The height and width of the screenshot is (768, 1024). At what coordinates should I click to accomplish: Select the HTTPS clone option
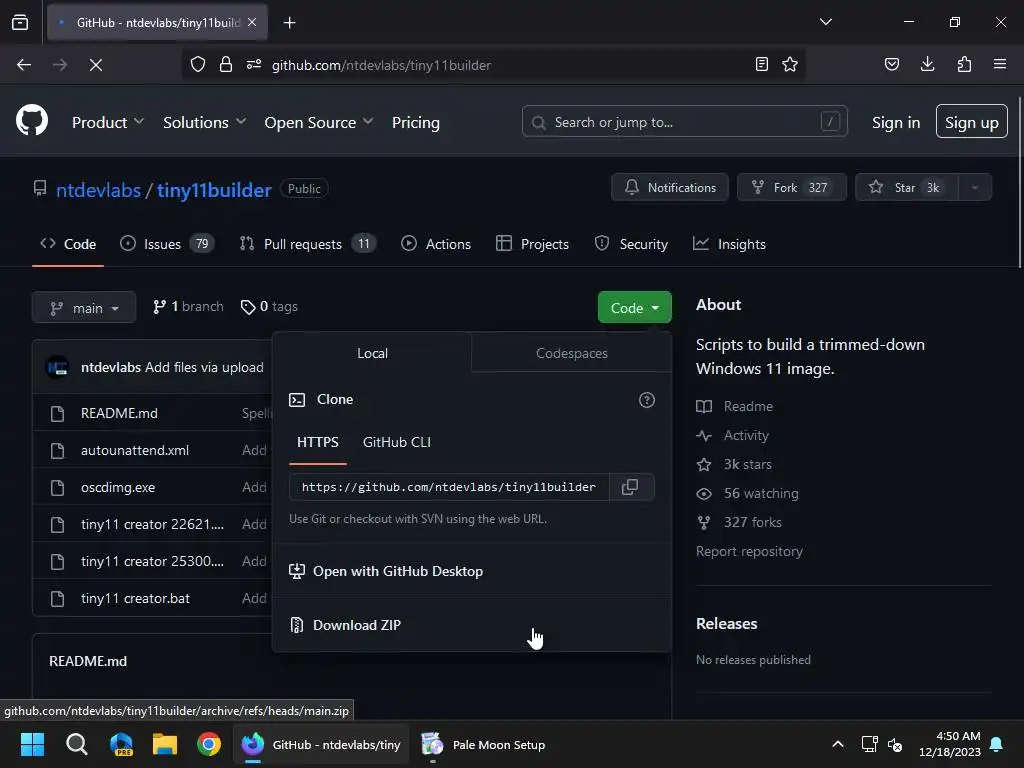point(318,443)
